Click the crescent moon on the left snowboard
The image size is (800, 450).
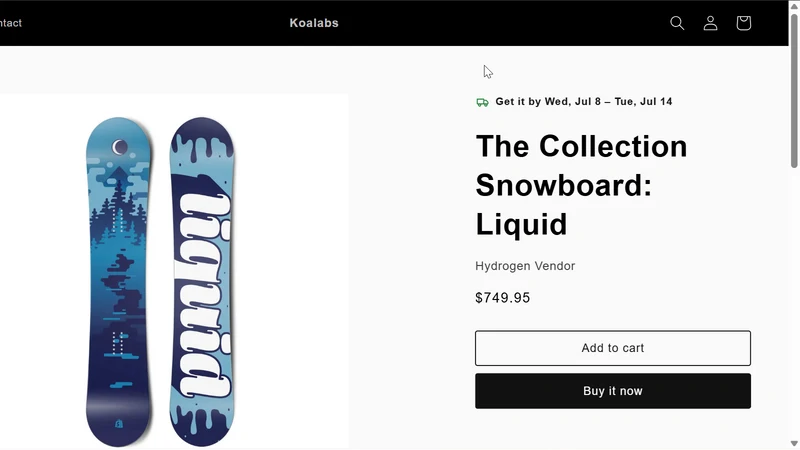pyautogui.click(x=120, y=147)
